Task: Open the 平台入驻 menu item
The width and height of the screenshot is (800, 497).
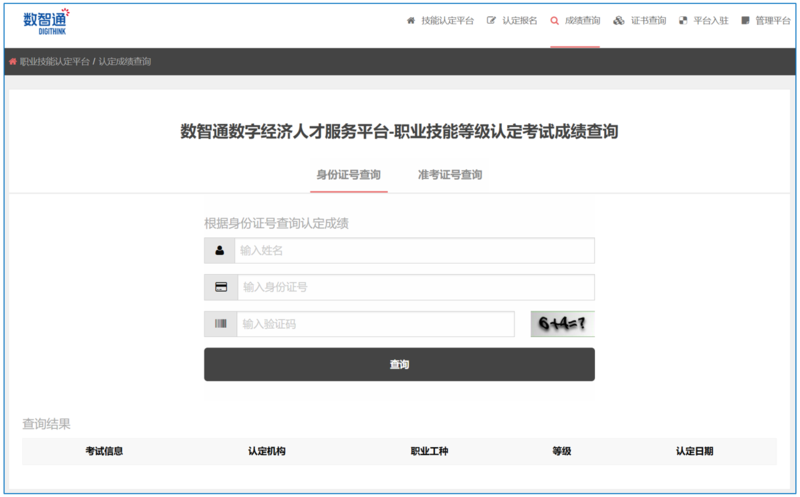Action: [711, 20]
